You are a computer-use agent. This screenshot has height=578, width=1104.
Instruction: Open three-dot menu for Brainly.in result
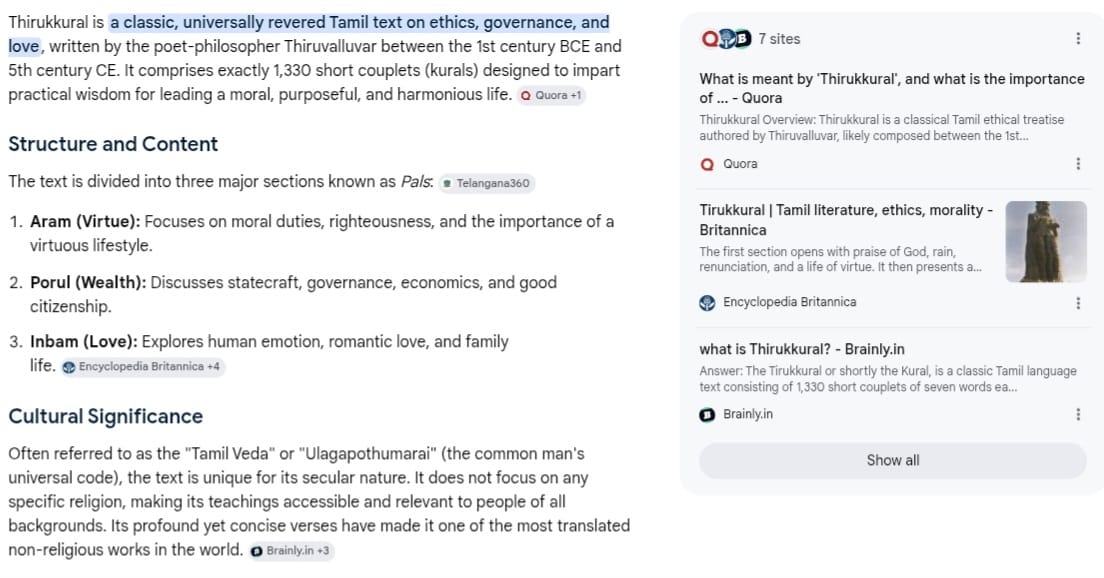(x=1078, y=415)
